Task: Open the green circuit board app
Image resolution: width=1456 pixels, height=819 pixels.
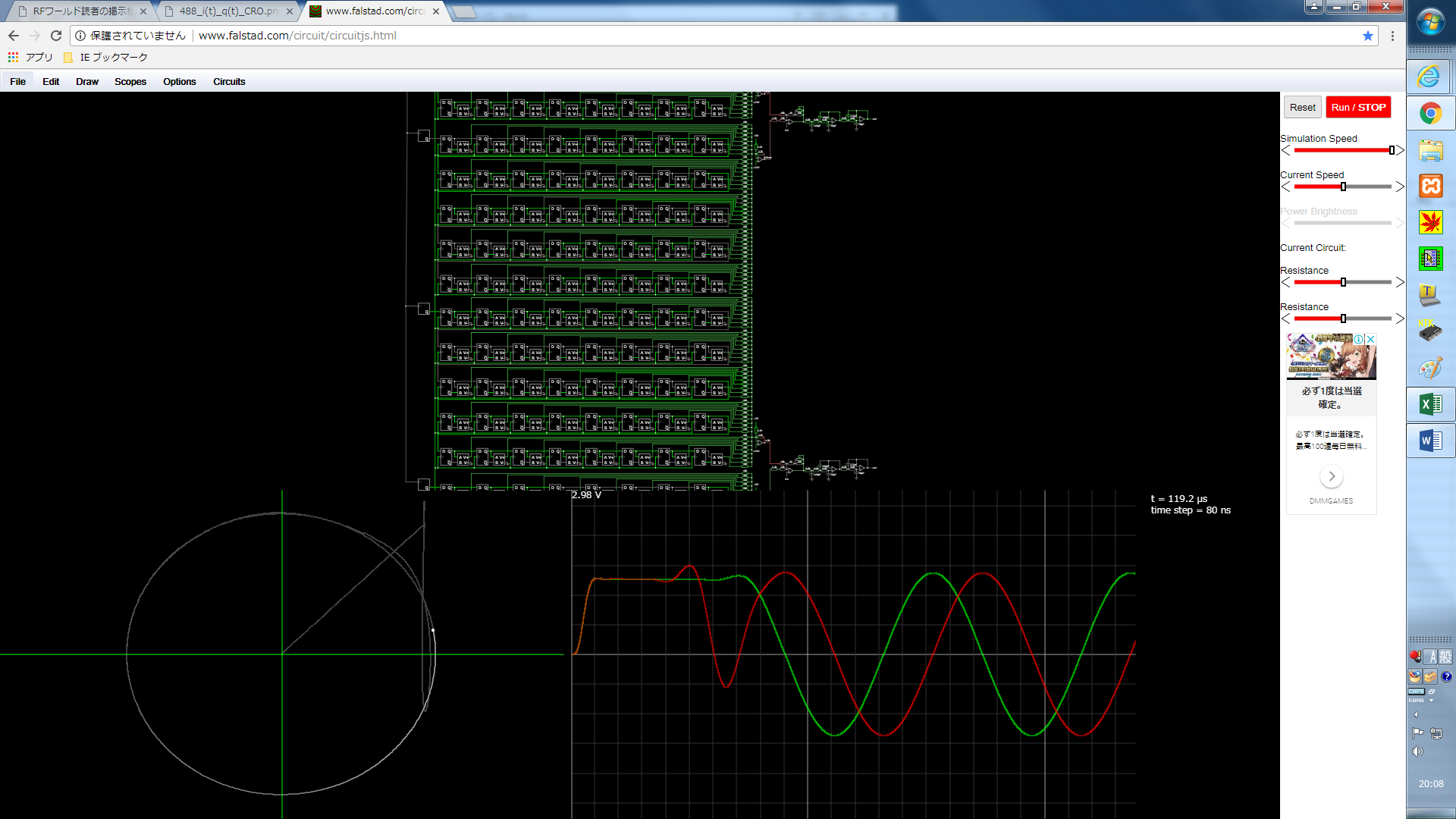Action: [x=1431, y=259]
